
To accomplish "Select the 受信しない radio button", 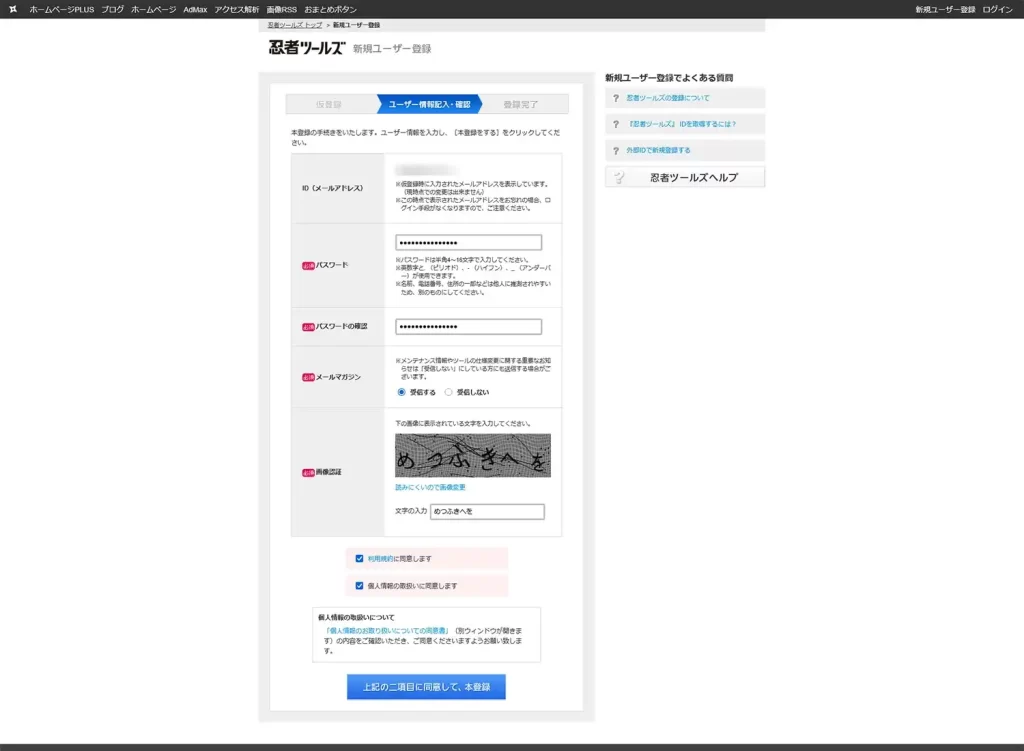I will [449, 392].
